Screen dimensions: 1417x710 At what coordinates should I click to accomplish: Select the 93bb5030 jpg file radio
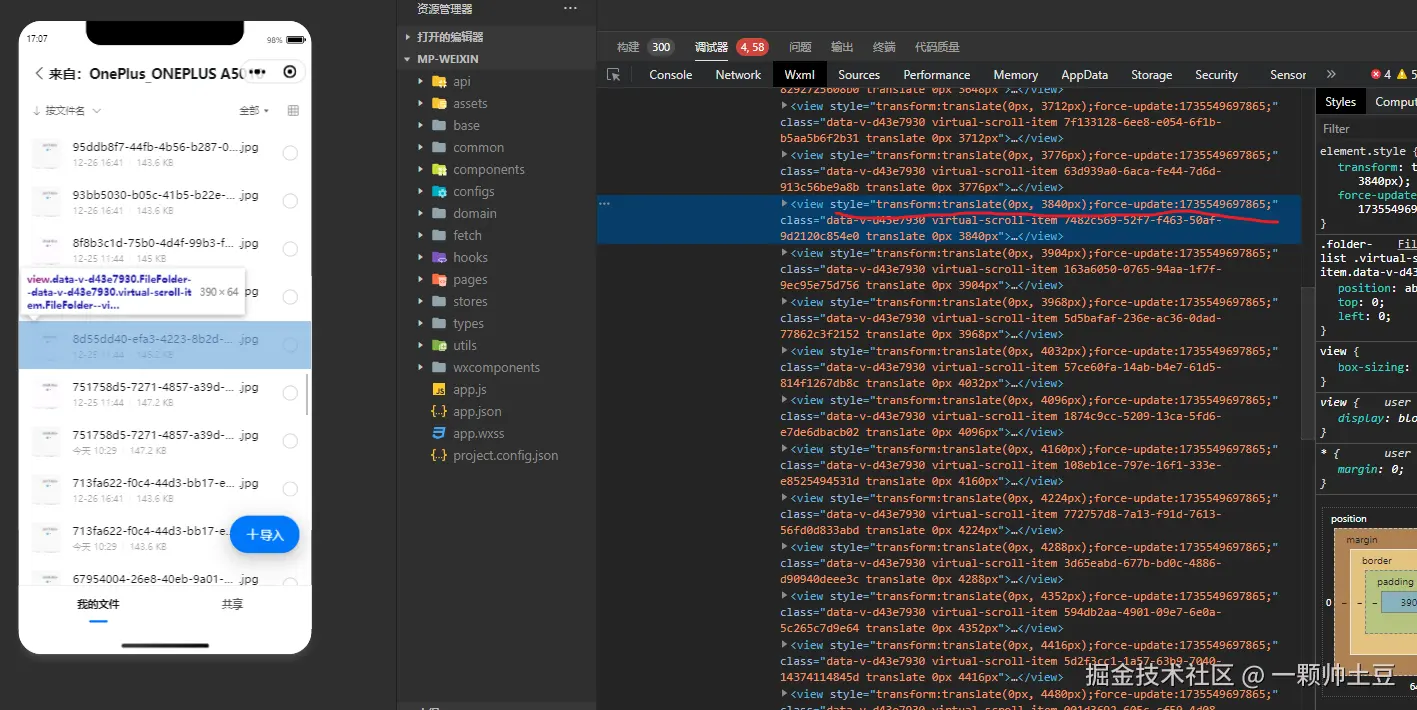pyautogui.click(x=290, y=201)
